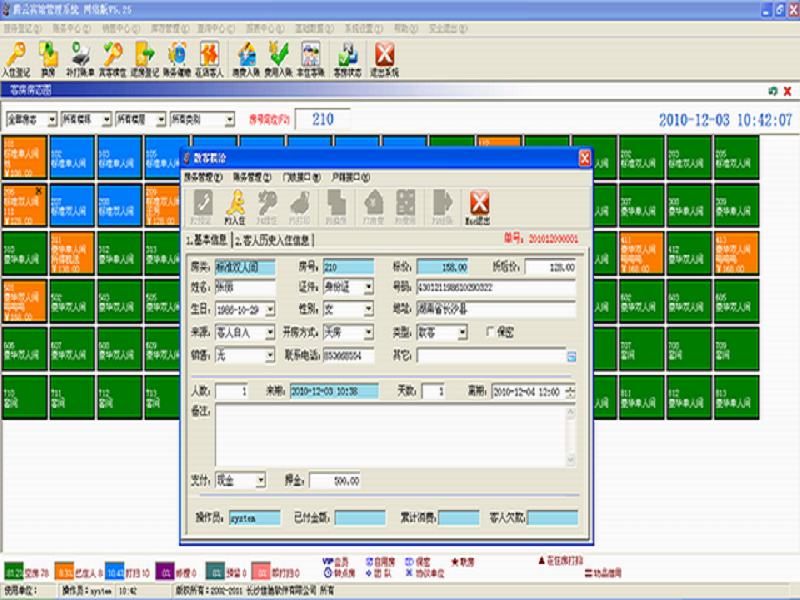Click inside the 备注 remarks text area
The image size is (800, 600).
click(395, 433)
